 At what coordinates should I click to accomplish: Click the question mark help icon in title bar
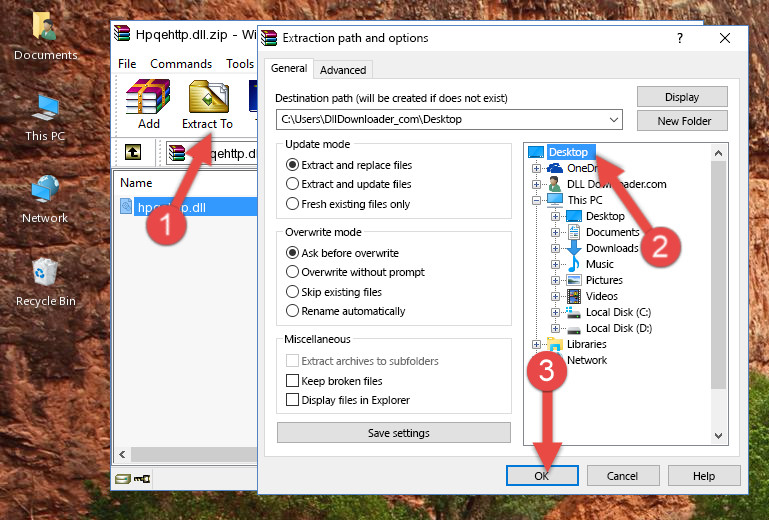[x=680, y=38]
